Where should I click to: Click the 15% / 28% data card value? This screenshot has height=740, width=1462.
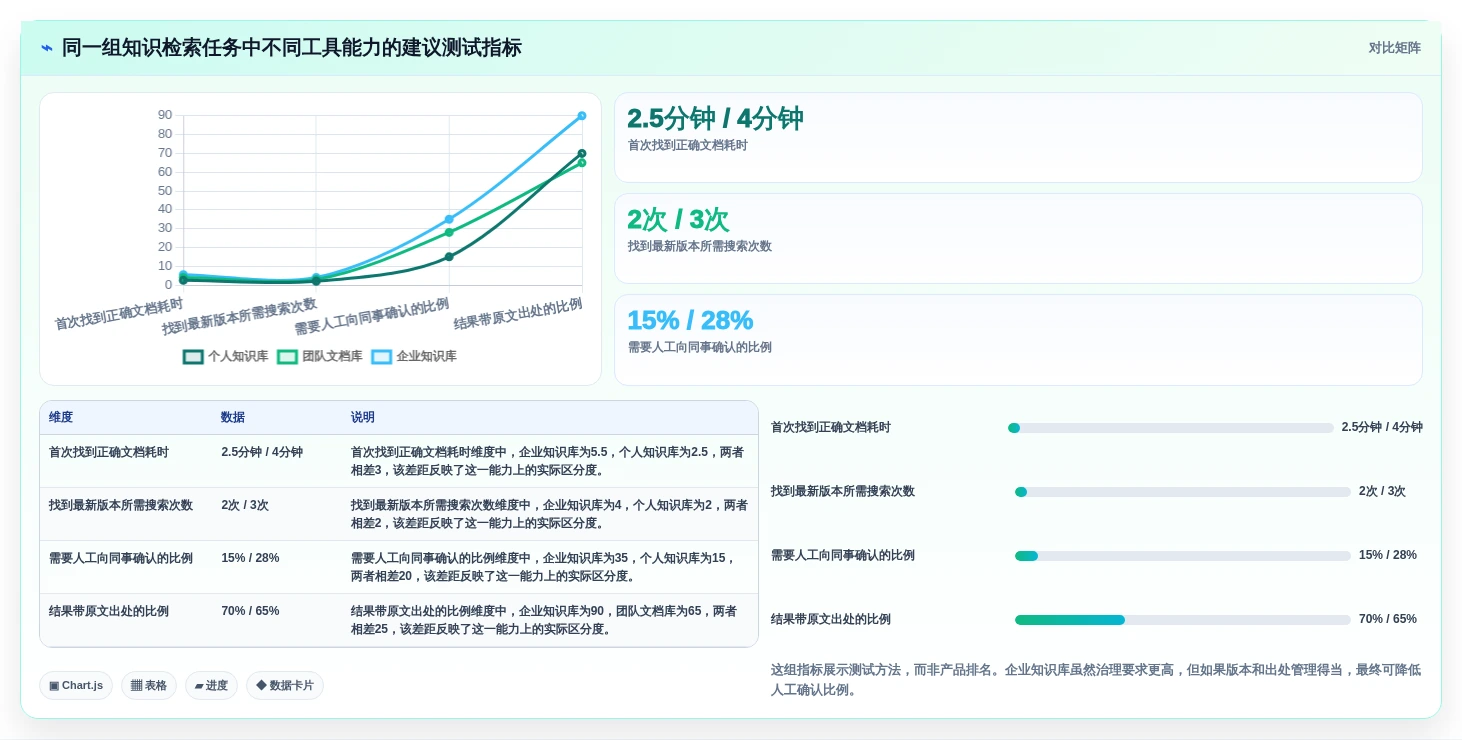point(690,320)
